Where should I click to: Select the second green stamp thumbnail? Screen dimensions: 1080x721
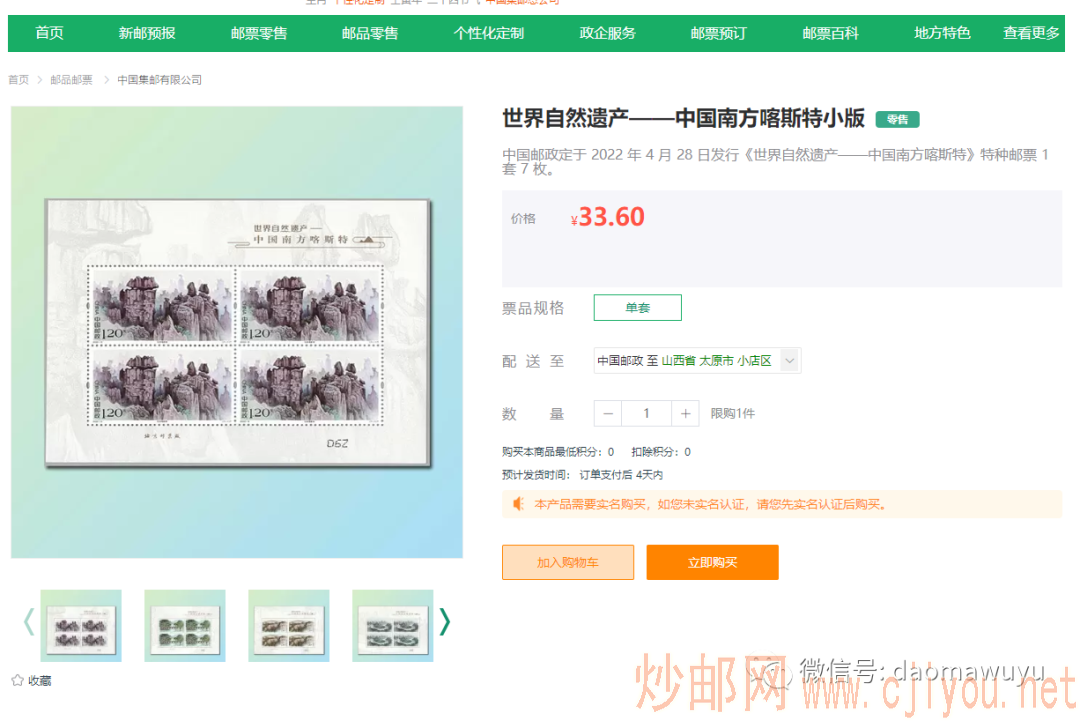[x=185, y=626]
